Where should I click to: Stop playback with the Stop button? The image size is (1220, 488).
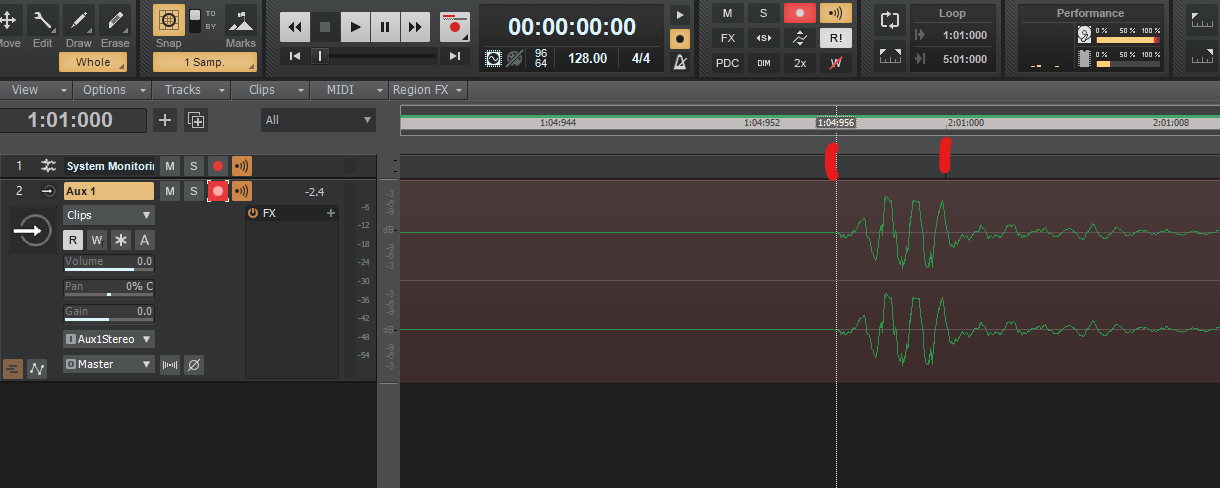324,27
